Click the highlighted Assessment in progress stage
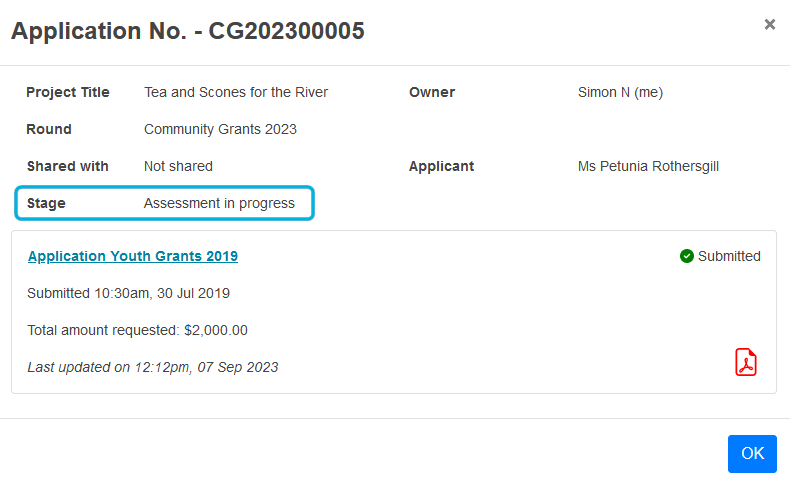The height and width of the screenshot is (483, 790). [219, 203]
